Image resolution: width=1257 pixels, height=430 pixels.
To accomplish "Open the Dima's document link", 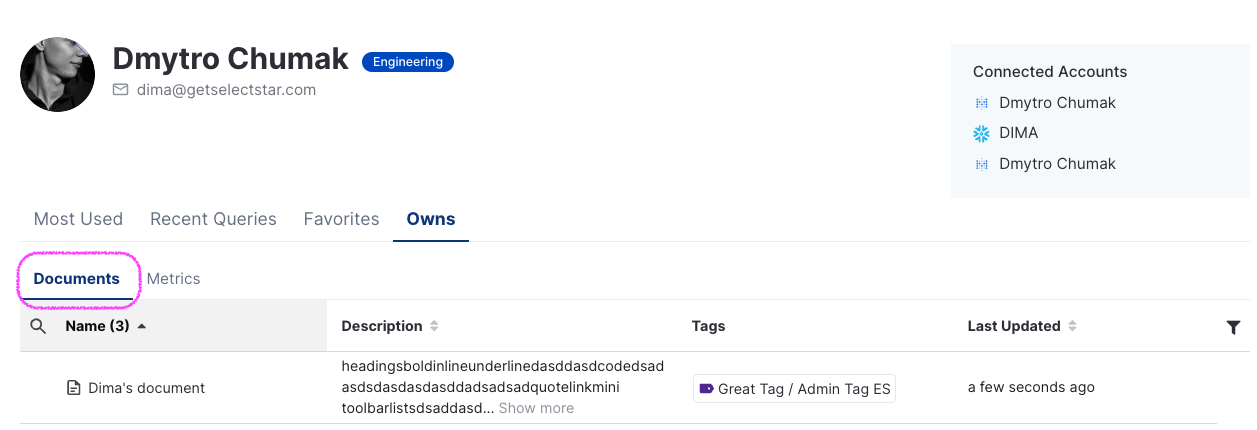I will tap(146, 388).
